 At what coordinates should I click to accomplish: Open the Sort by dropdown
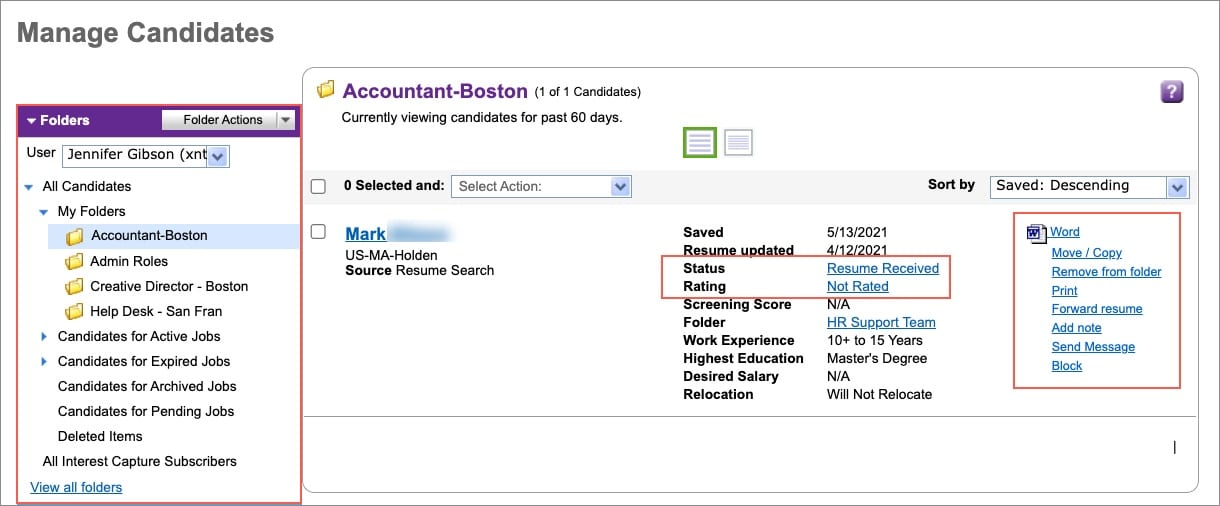pyautogui.click(x=1089, y=186)
